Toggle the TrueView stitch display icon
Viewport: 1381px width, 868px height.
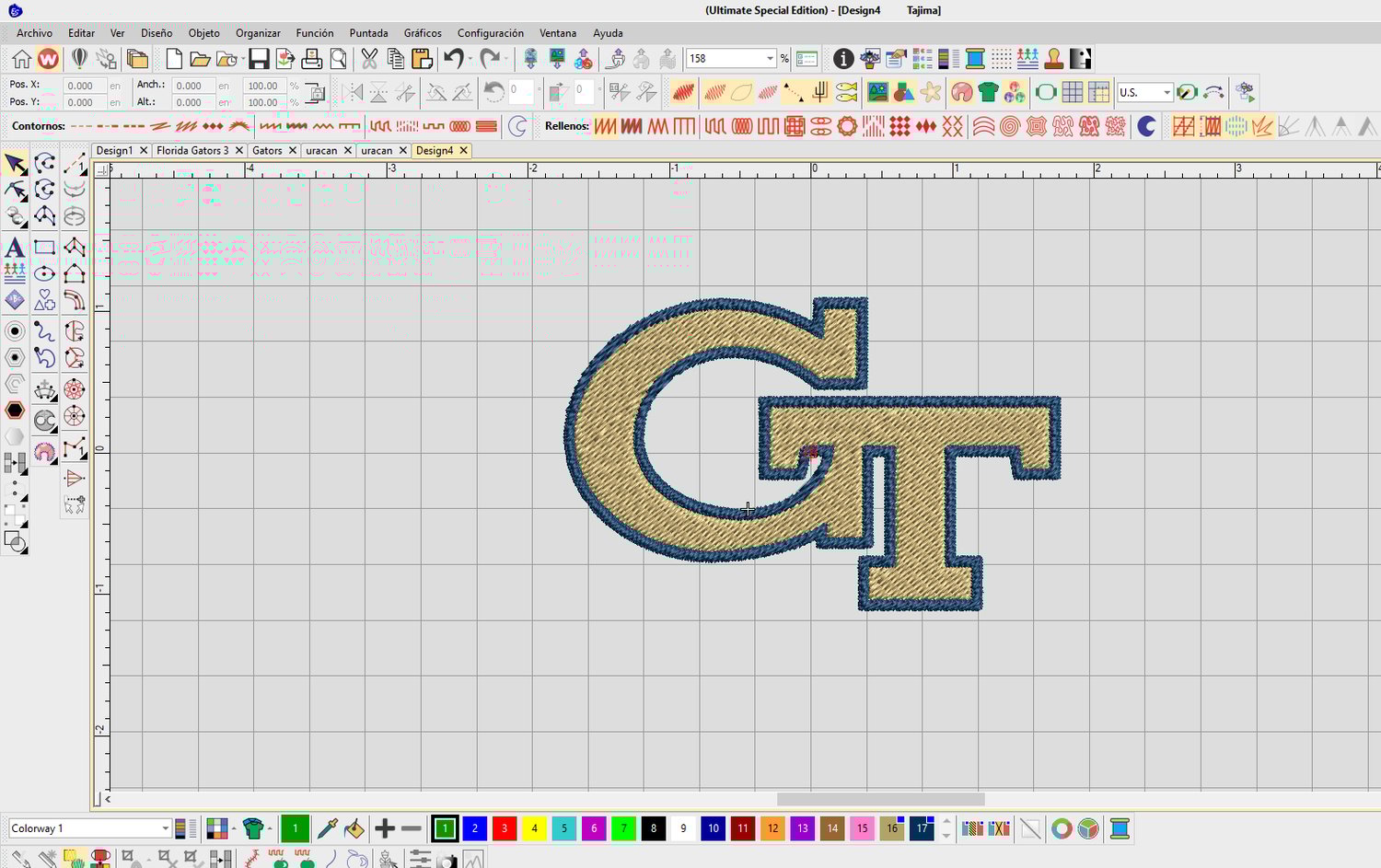pyautogui.click(x=683, y=92)
